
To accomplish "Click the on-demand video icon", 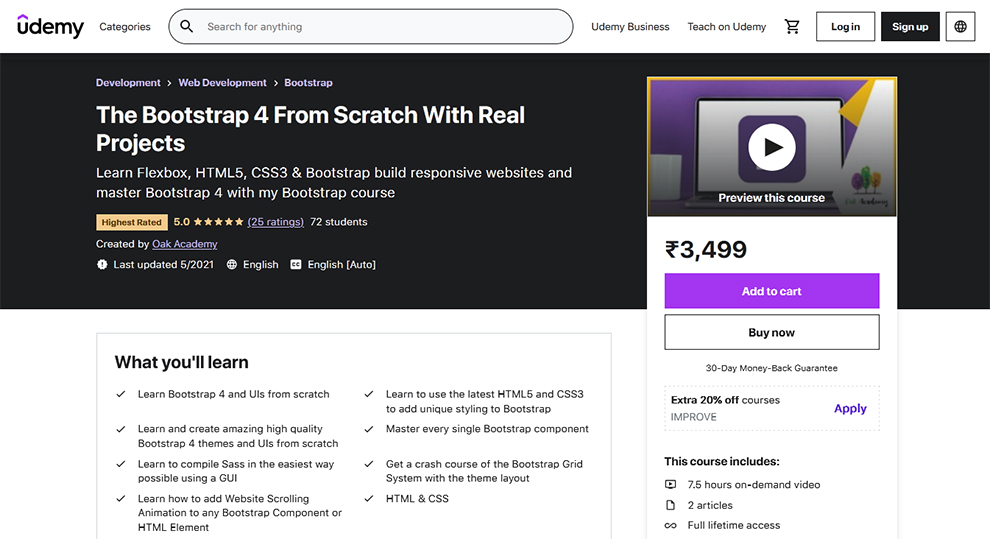I will coord(671,485).
